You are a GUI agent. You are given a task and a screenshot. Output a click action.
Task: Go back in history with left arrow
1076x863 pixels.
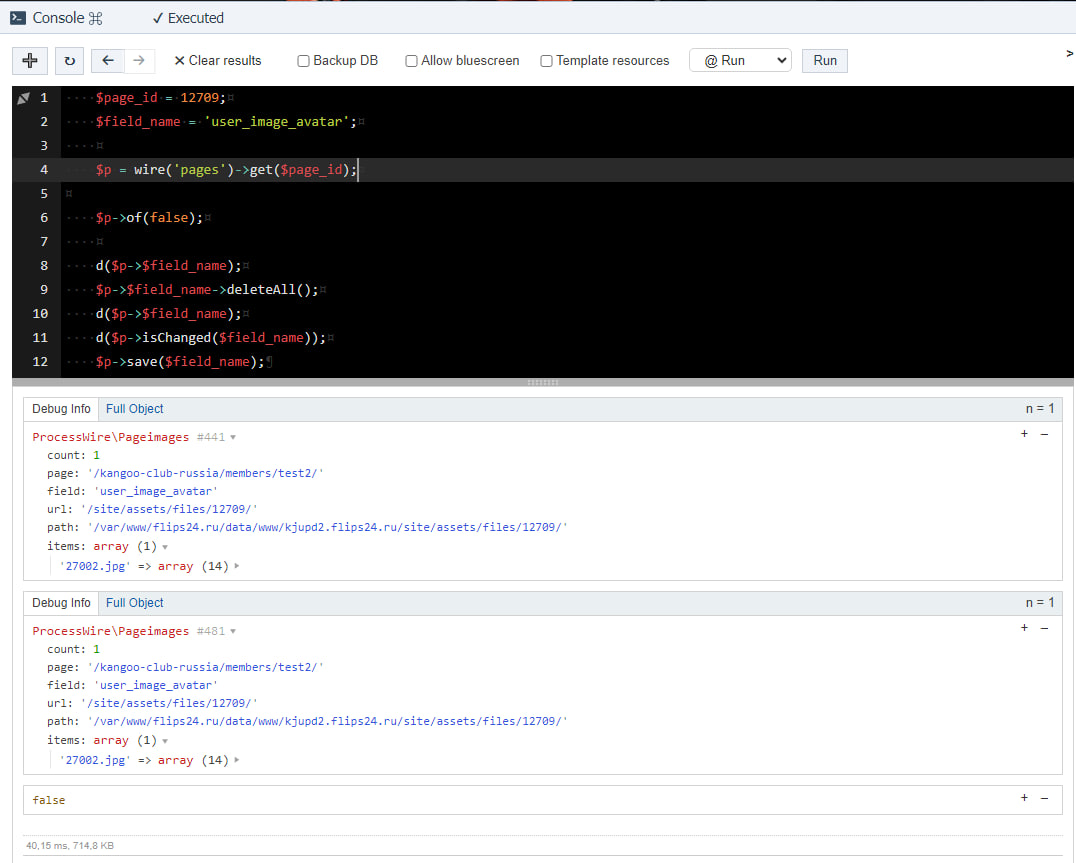[x=108, y=60]
